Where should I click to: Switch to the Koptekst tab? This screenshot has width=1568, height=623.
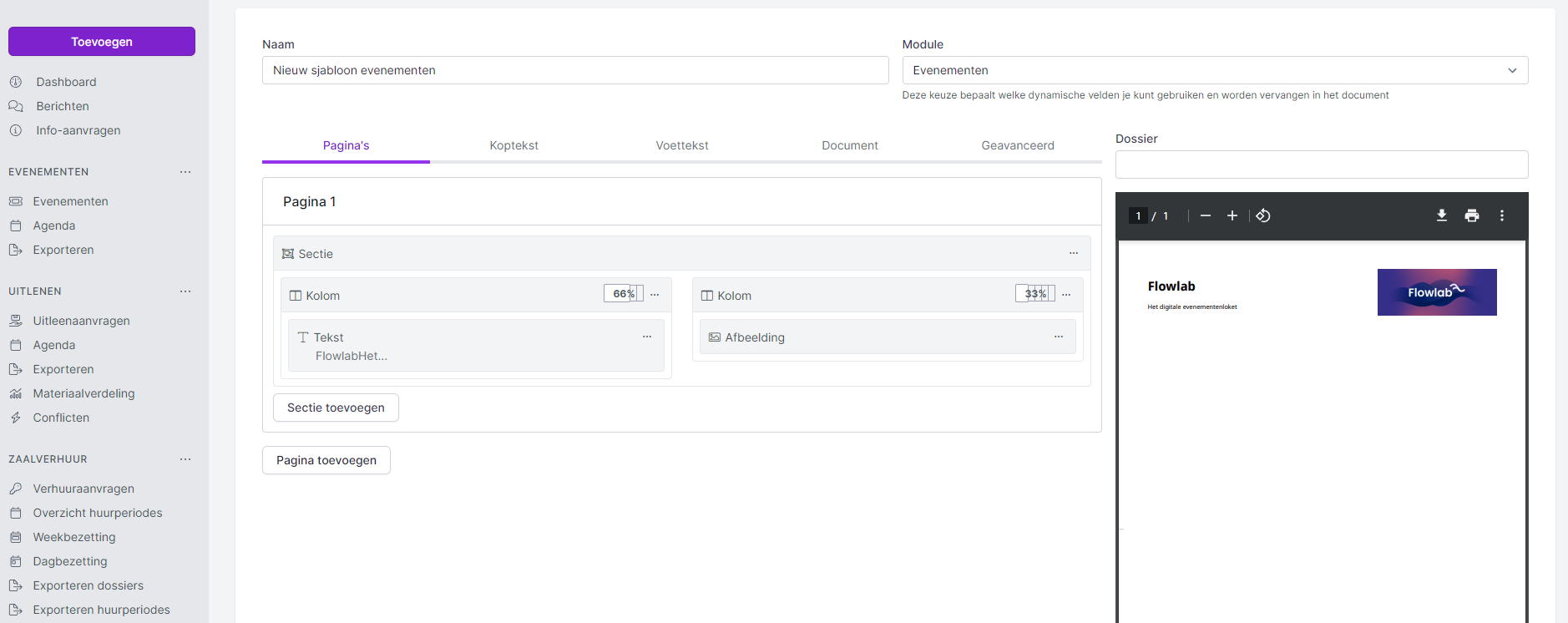(x=513, y=145)
